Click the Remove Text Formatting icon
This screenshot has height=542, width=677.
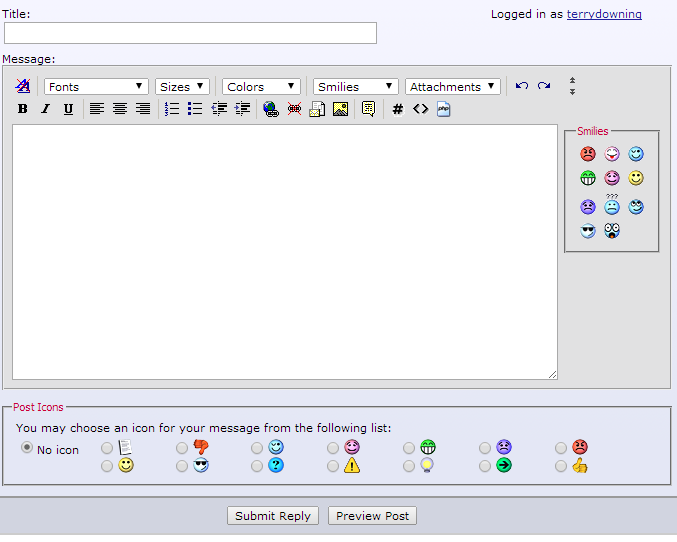coord(22,86)
